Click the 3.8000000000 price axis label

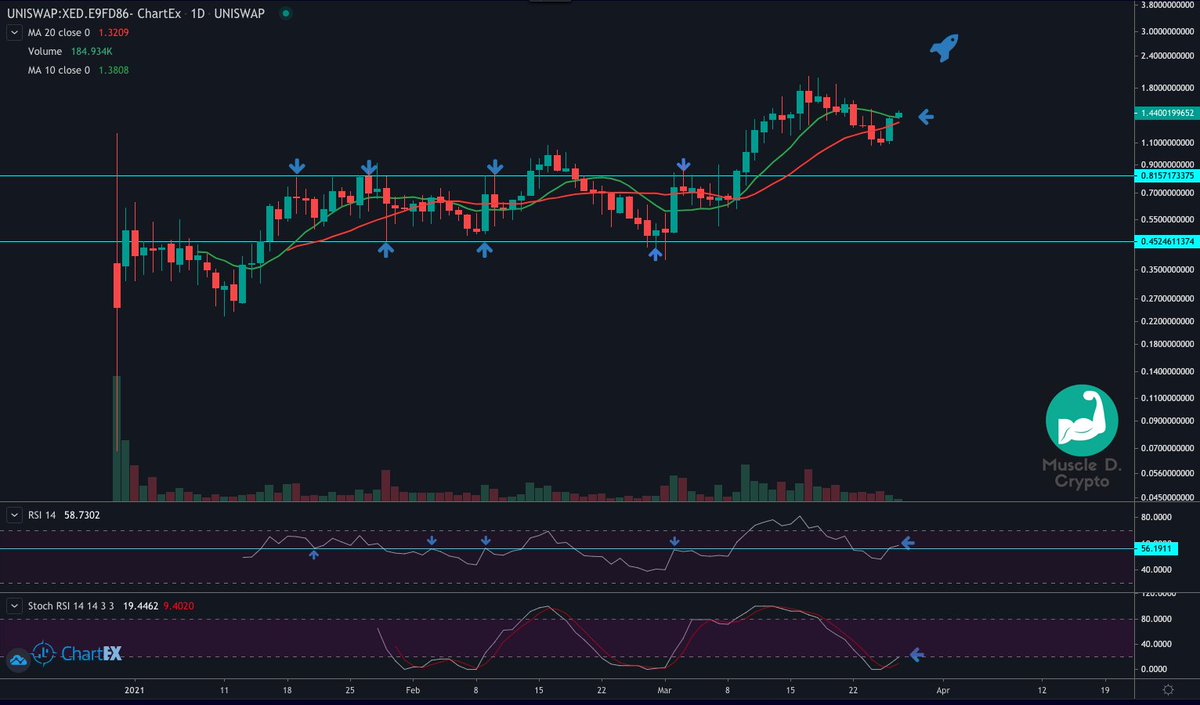pyautogui.click(x=1168, y=5)
